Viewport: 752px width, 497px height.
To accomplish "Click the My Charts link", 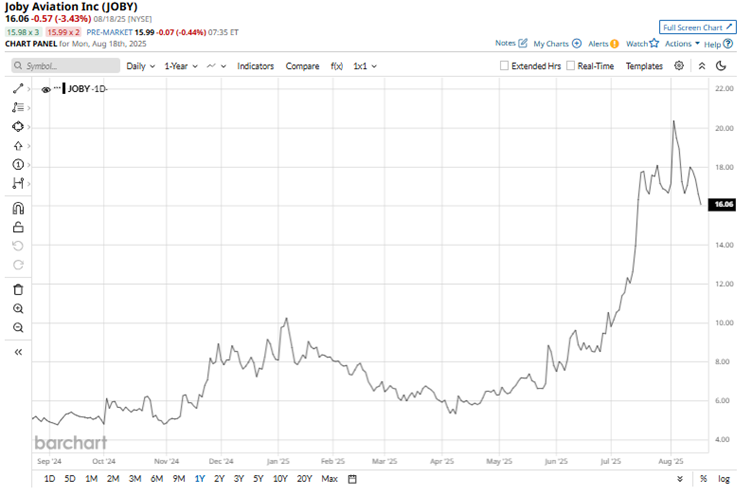I will (x=551, y=44).
